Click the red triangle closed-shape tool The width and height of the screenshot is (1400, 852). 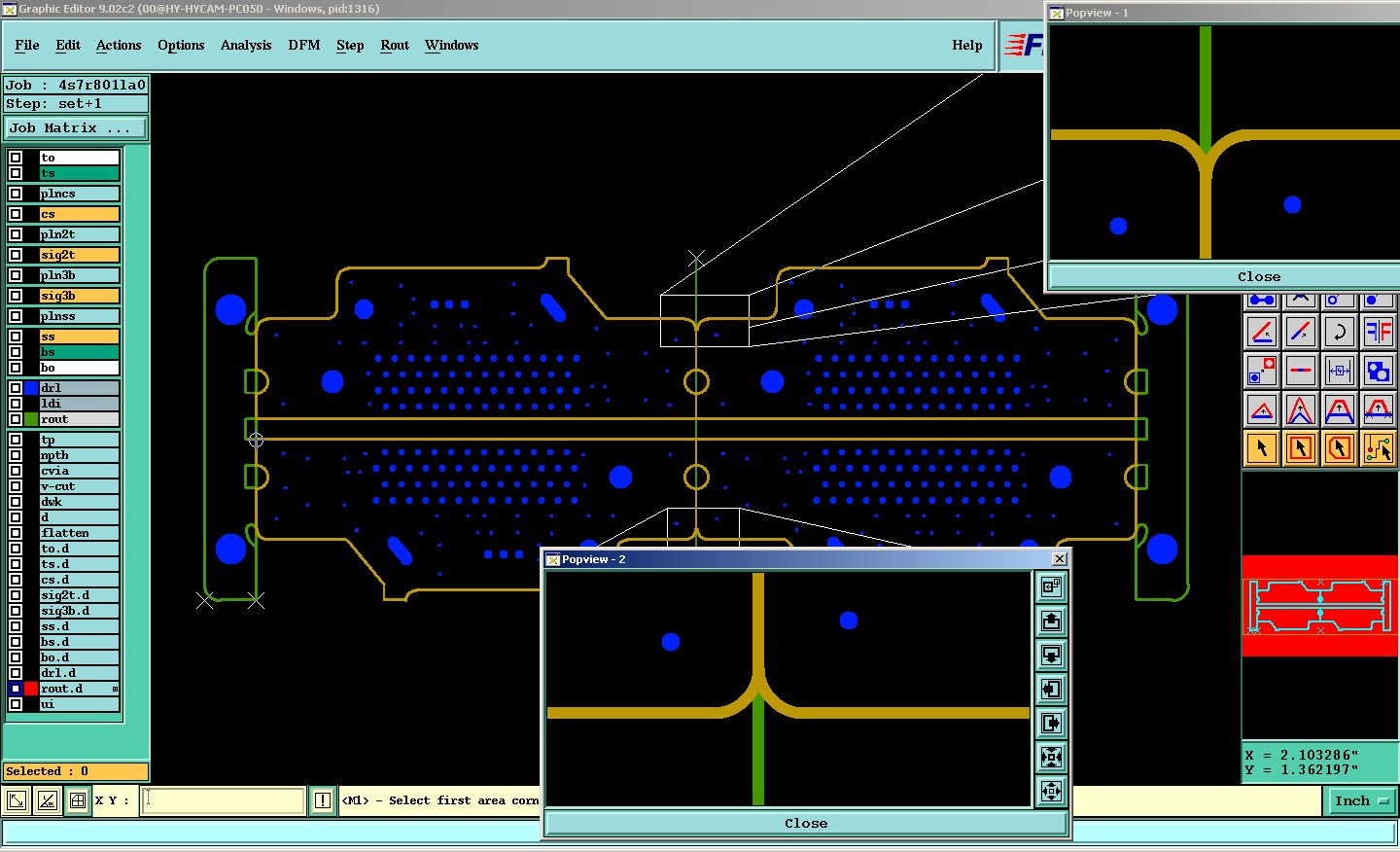[x=1261, y=409]
